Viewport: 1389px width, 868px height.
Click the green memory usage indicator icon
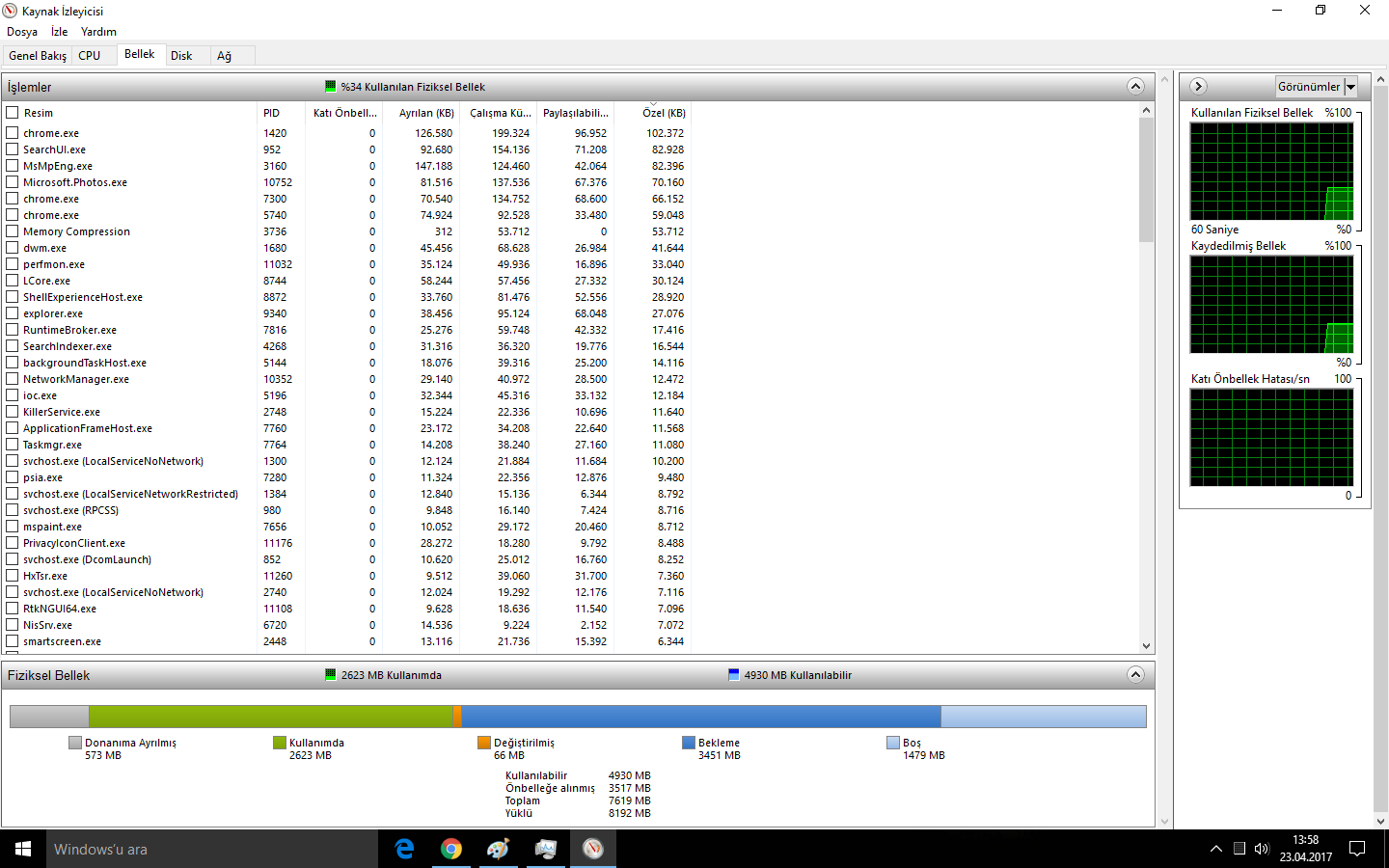[x=331, y=87]
